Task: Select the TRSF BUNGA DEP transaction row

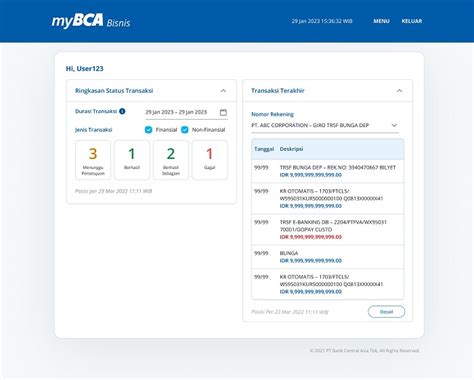Action: pos(328,171)
